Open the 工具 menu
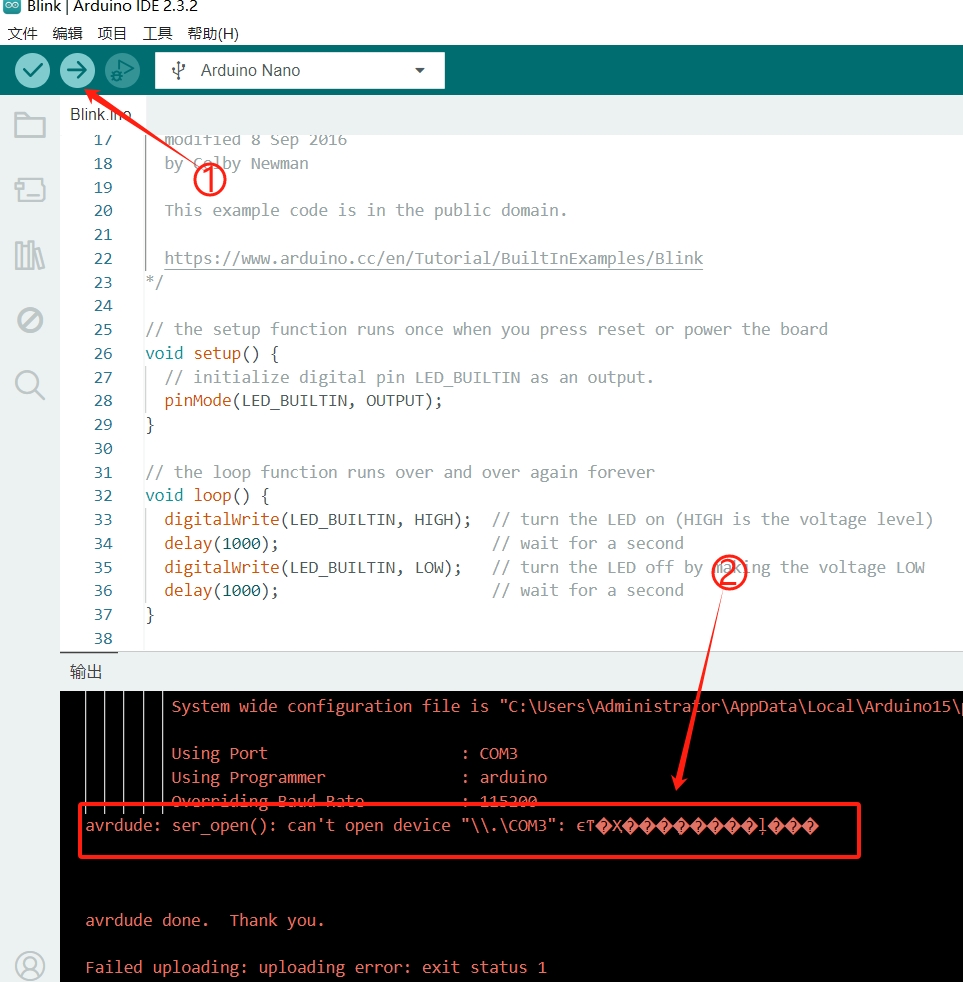The height and width of the screenshot is (982, 963). (157, 33)
